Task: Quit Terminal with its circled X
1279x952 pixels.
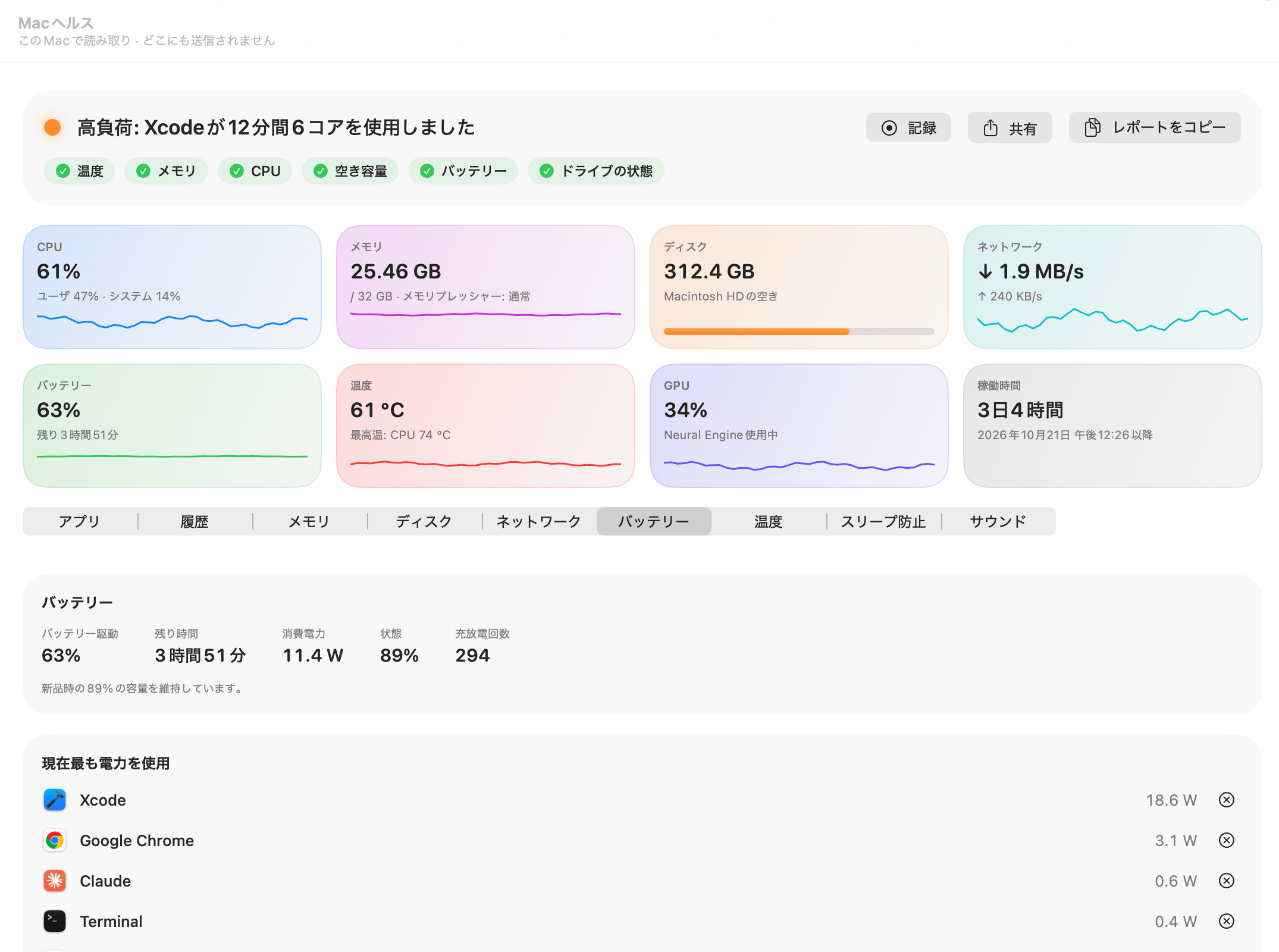Action: (1226, 921)
